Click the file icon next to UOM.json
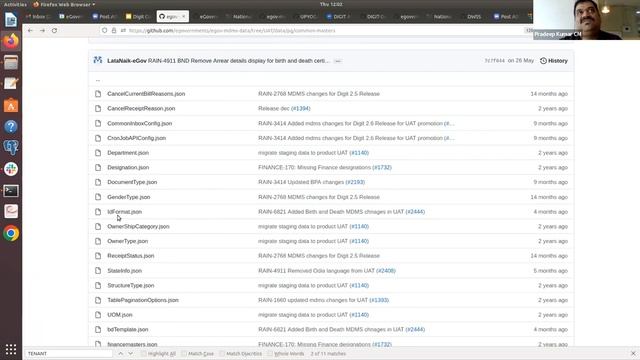The width and height of the screenshot is (640, 360). (98, 315)
